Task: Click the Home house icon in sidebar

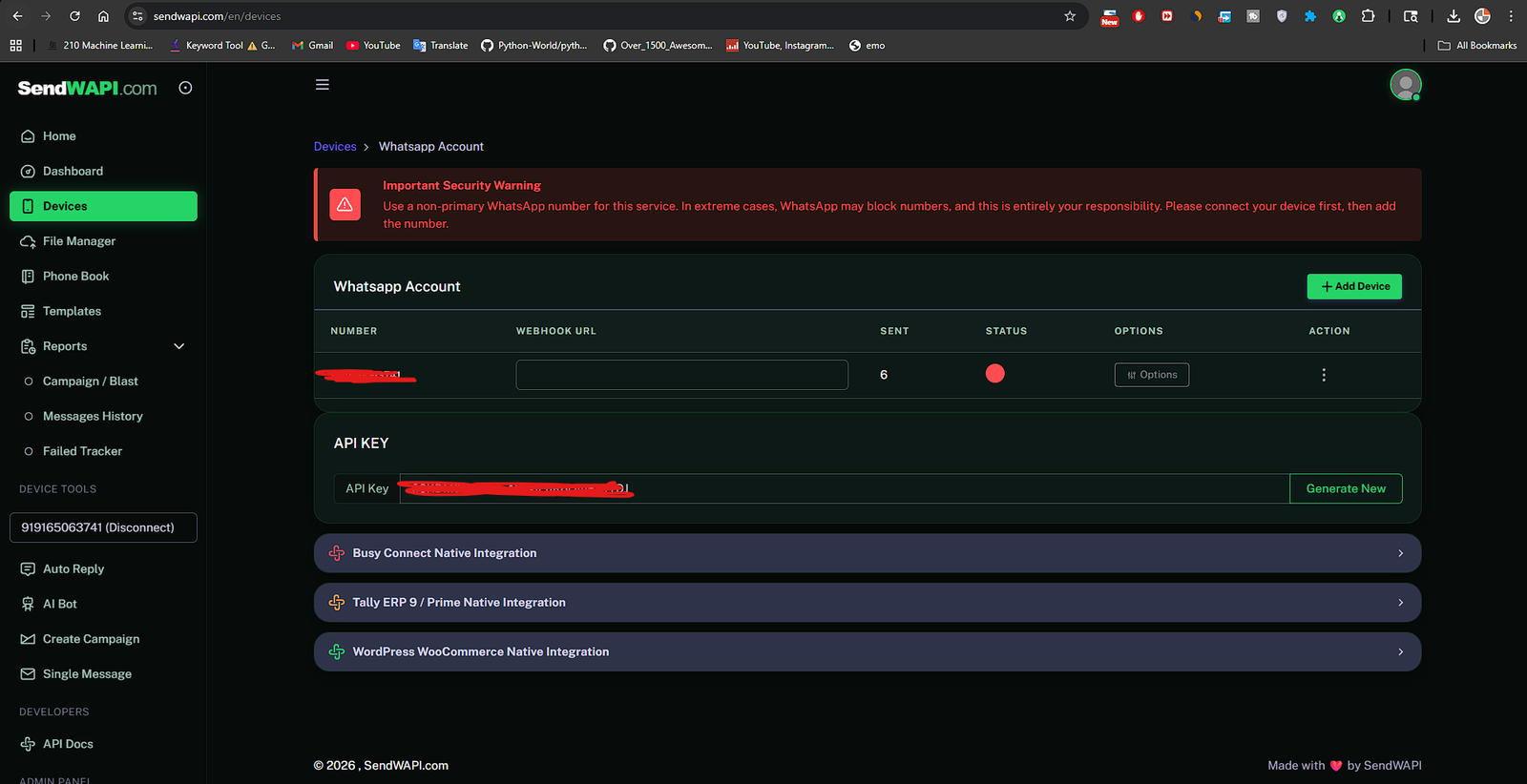Action: (28, 136)
